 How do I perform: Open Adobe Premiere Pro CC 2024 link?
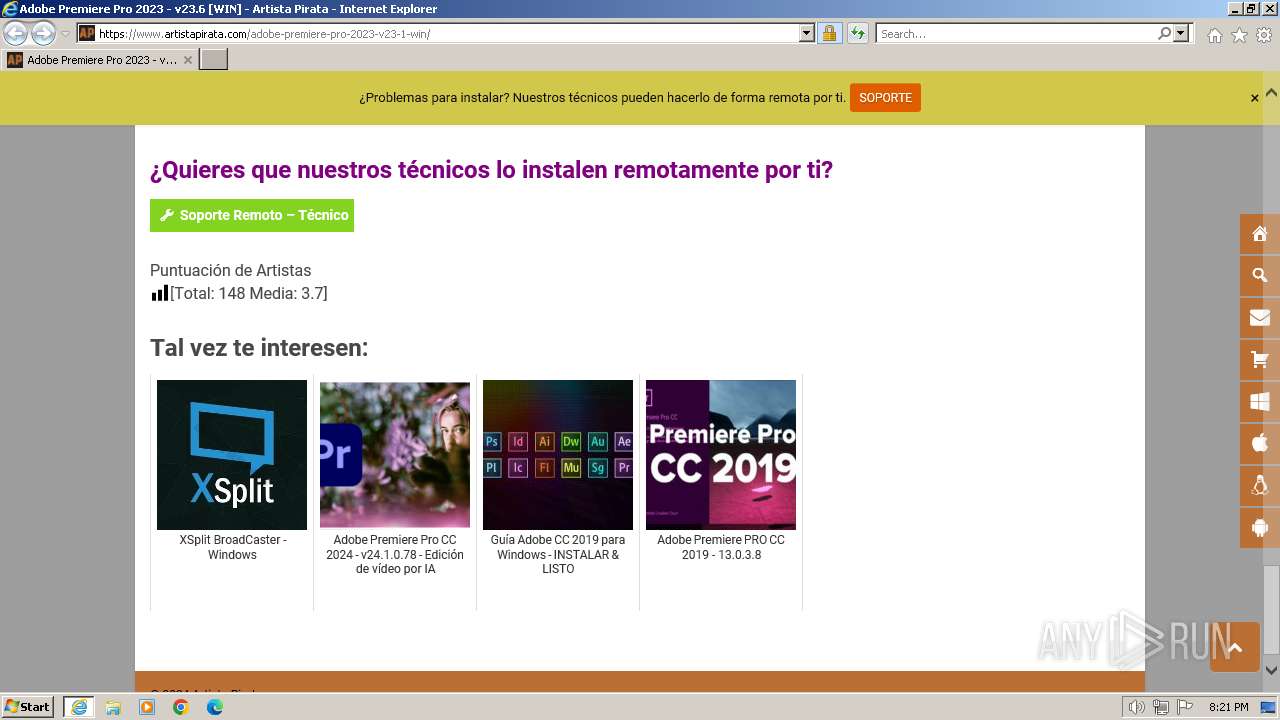(x=395, y=554)
